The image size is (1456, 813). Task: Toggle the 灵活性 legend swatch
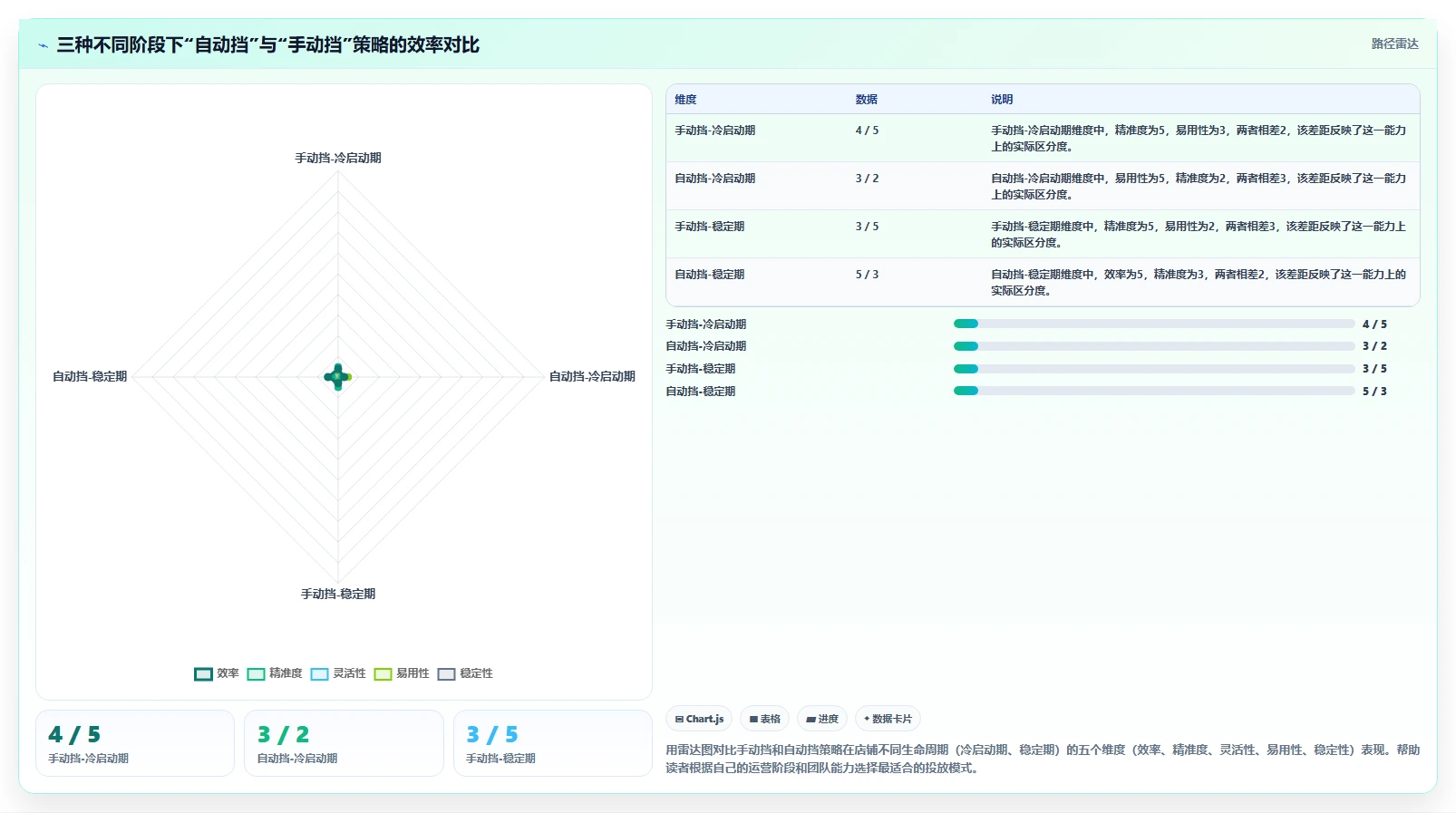(x=319, y=673)
